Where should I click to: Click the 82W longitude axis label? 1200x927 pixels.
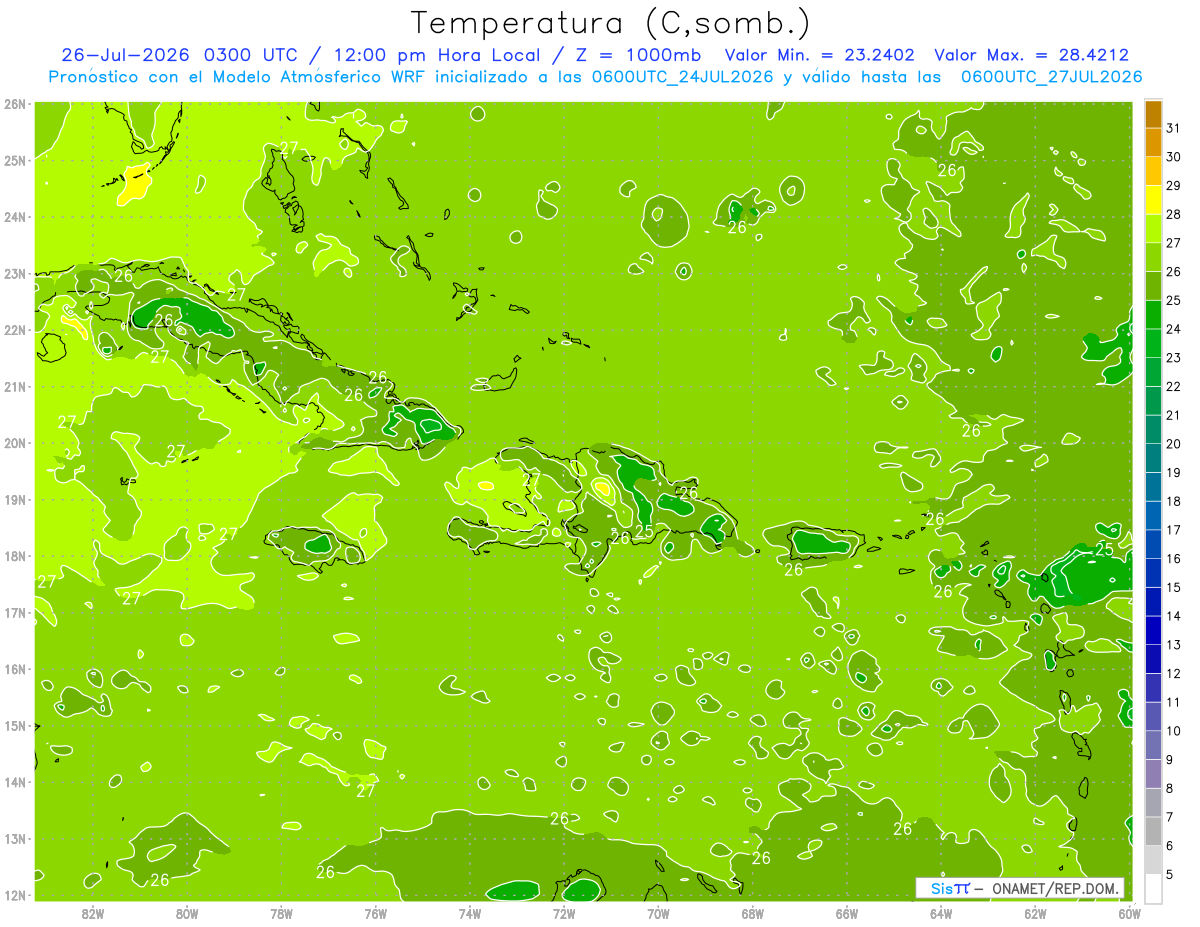[x=93, y=913]
